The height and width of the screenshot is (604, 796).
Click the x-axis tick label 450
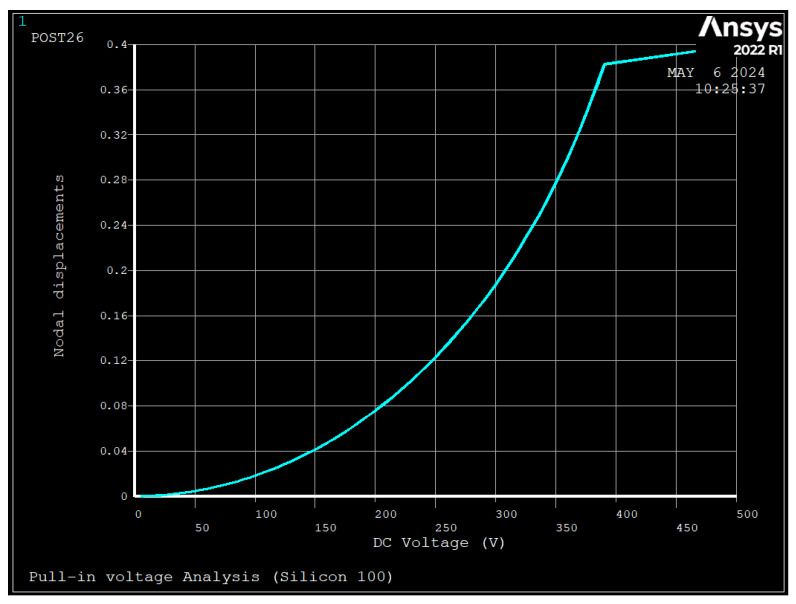click(x=687, y=528)
